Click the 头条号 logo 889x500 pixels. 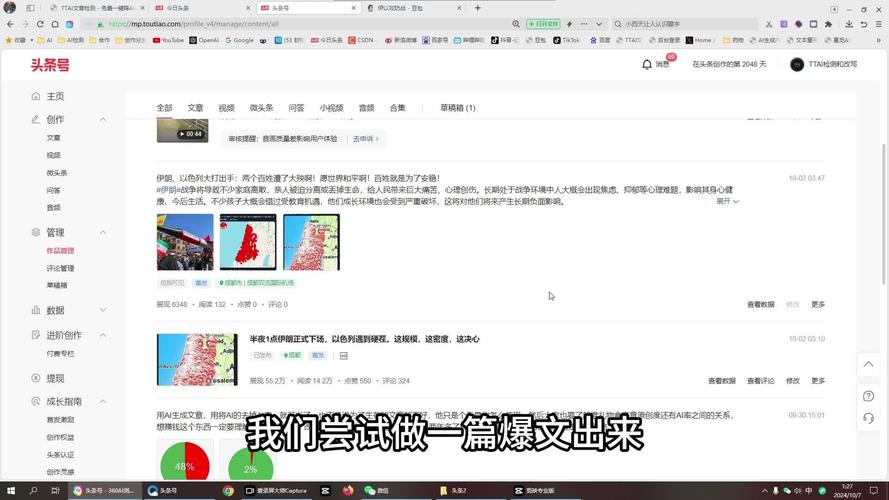(50, 65)
